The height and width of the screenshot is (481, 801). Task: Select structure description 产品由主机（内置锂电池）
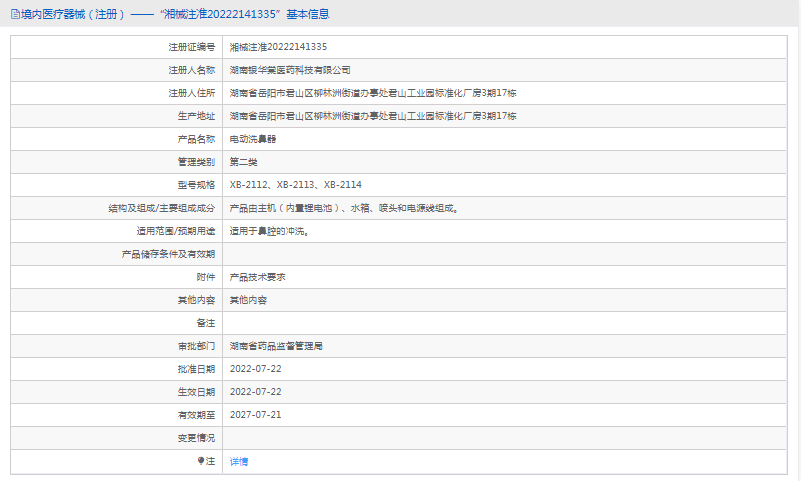[x=284, y=208]
